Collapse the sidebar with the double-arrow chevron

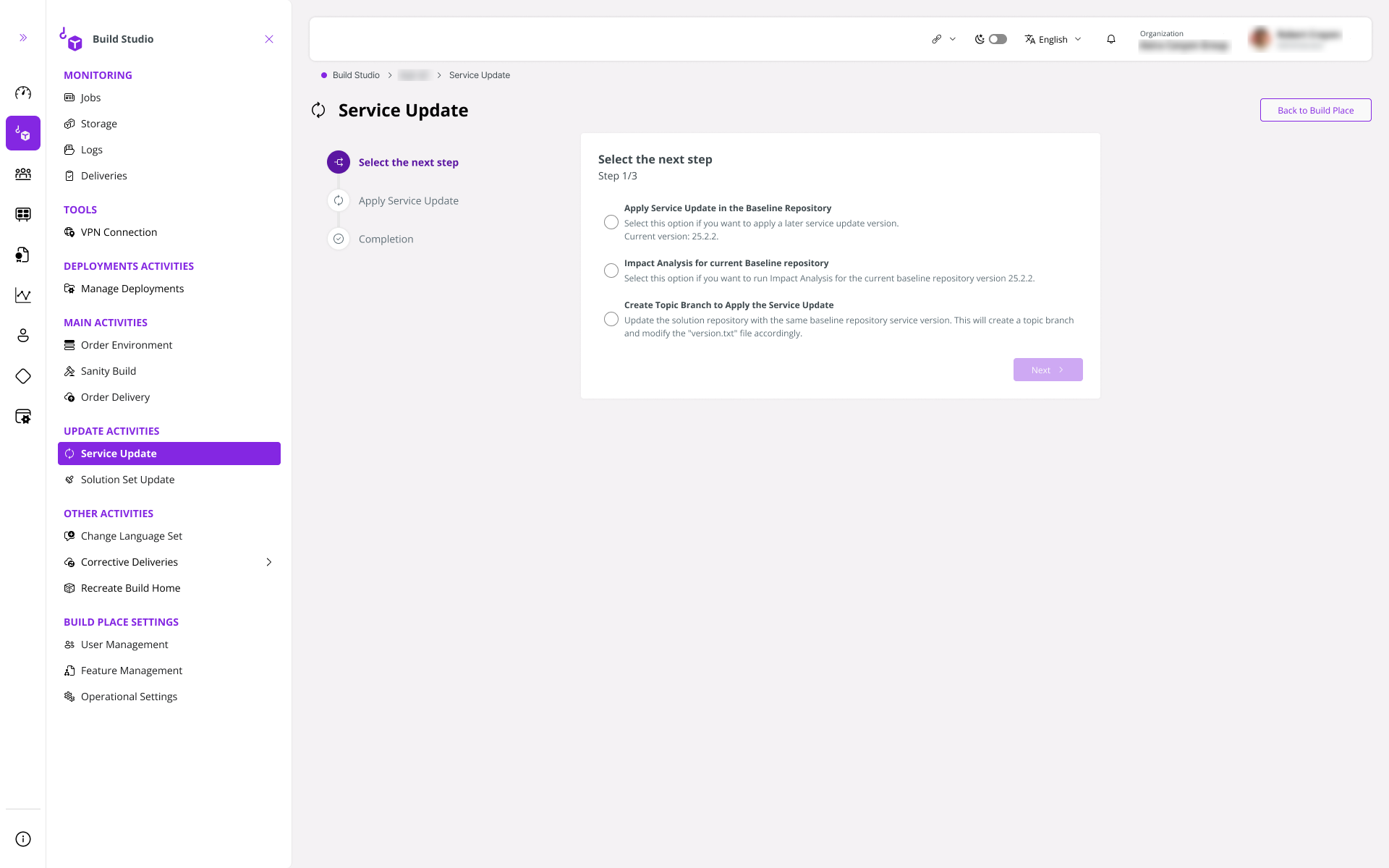click(22, 37)
